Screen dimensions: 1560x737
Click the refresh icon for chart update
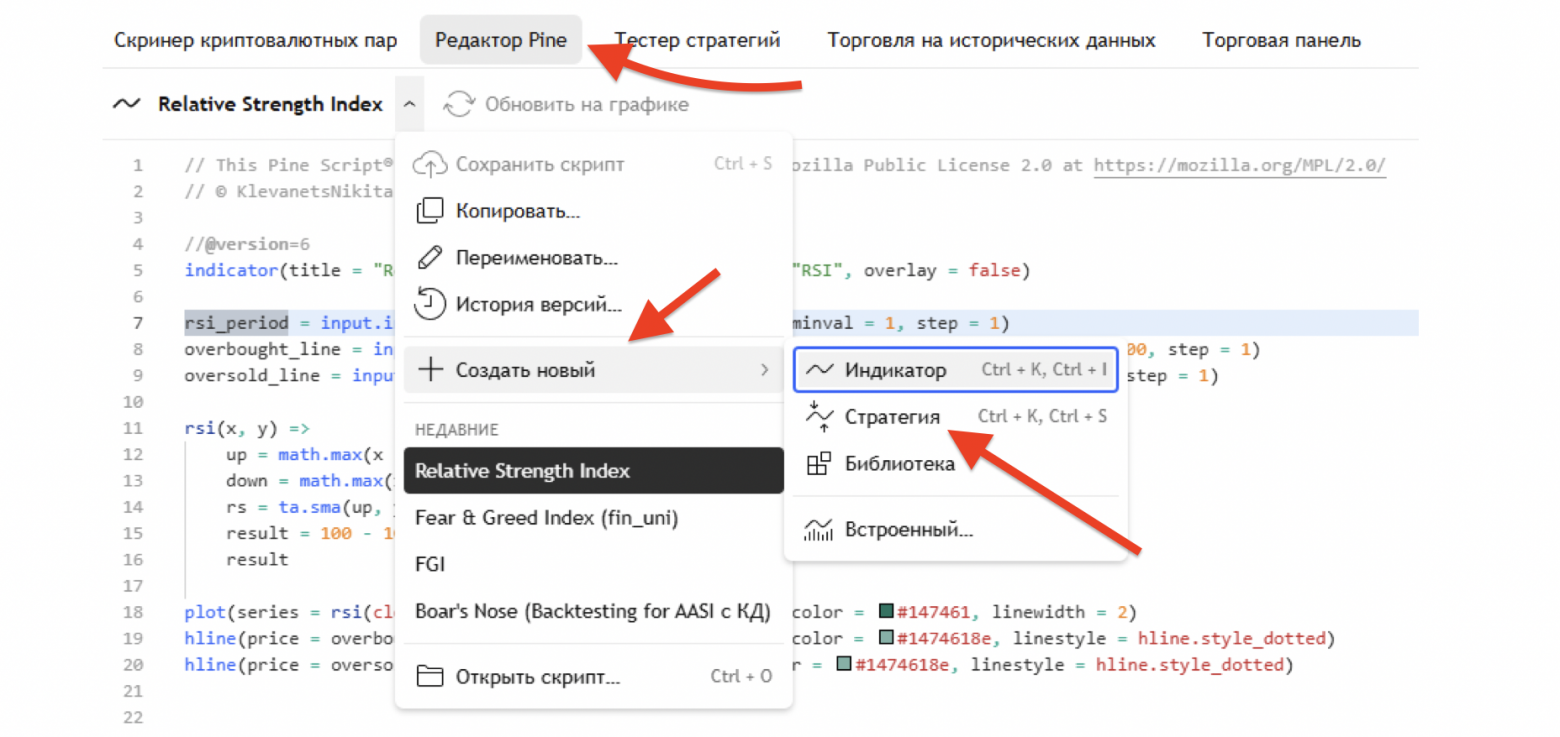tap(459, 104)
